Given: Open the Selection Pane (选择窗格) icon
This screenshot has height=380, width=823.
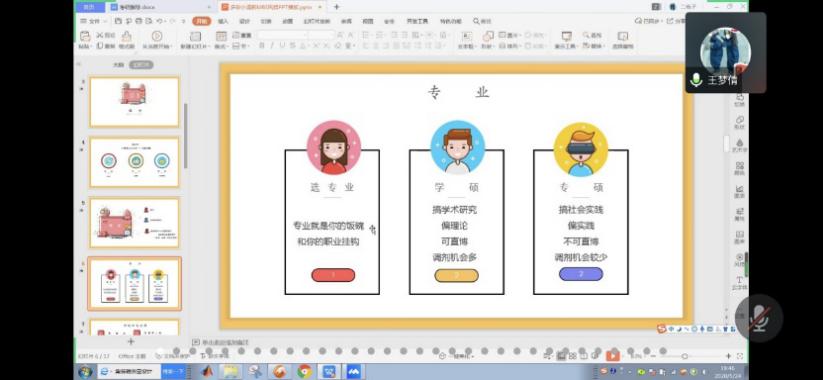Looking at the screenshot, I should click(x=622, y=36).
